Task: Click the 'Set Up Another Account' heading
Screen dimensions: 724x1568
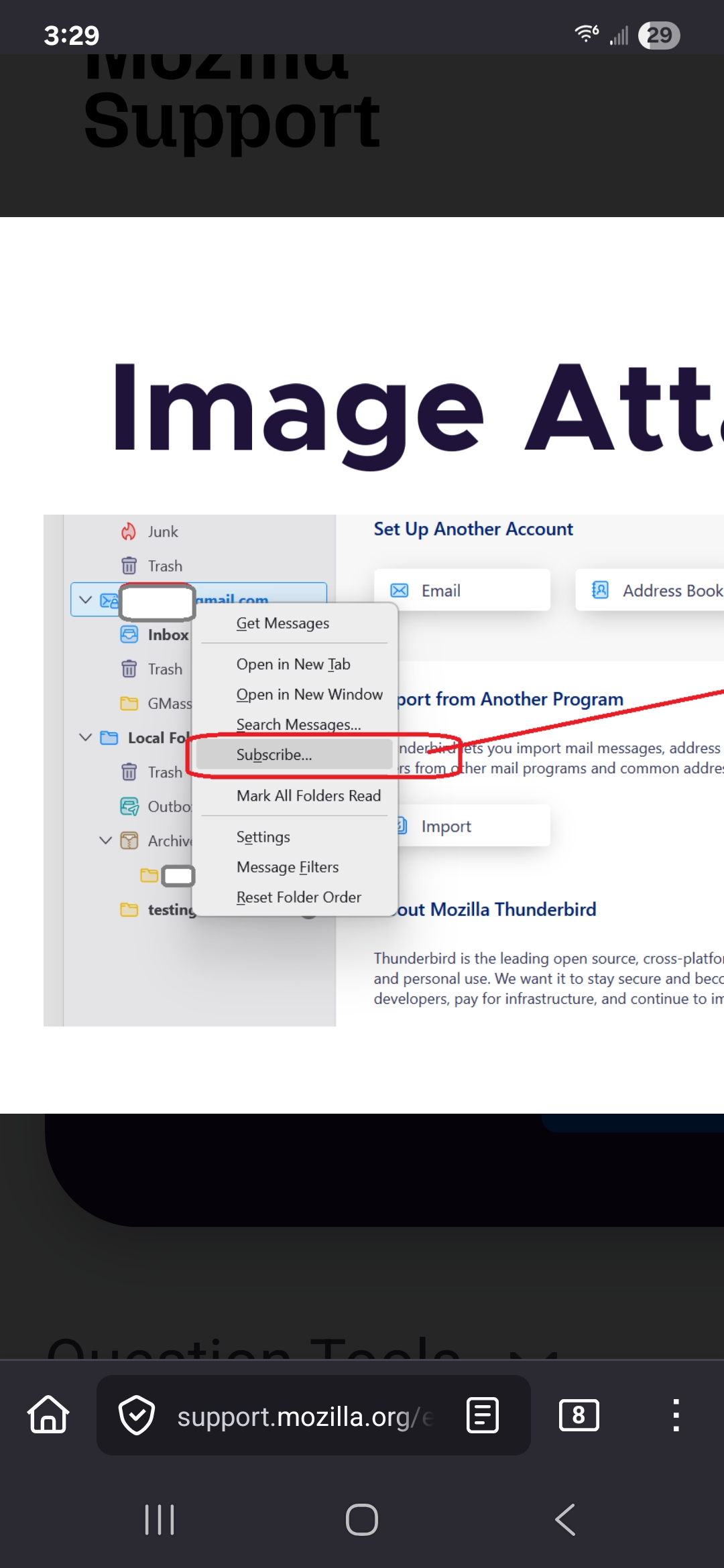Action: pos(473,529)
